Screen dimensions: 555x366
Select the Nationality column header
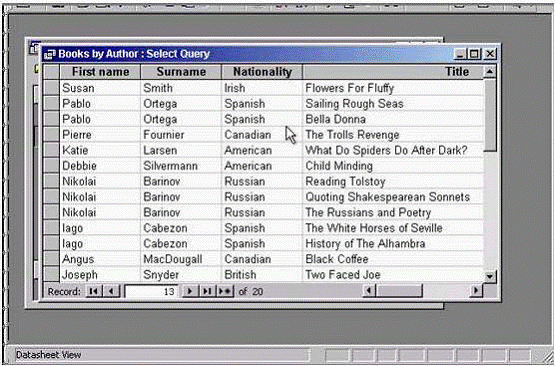pyautogui.click(x=262, y=72)
